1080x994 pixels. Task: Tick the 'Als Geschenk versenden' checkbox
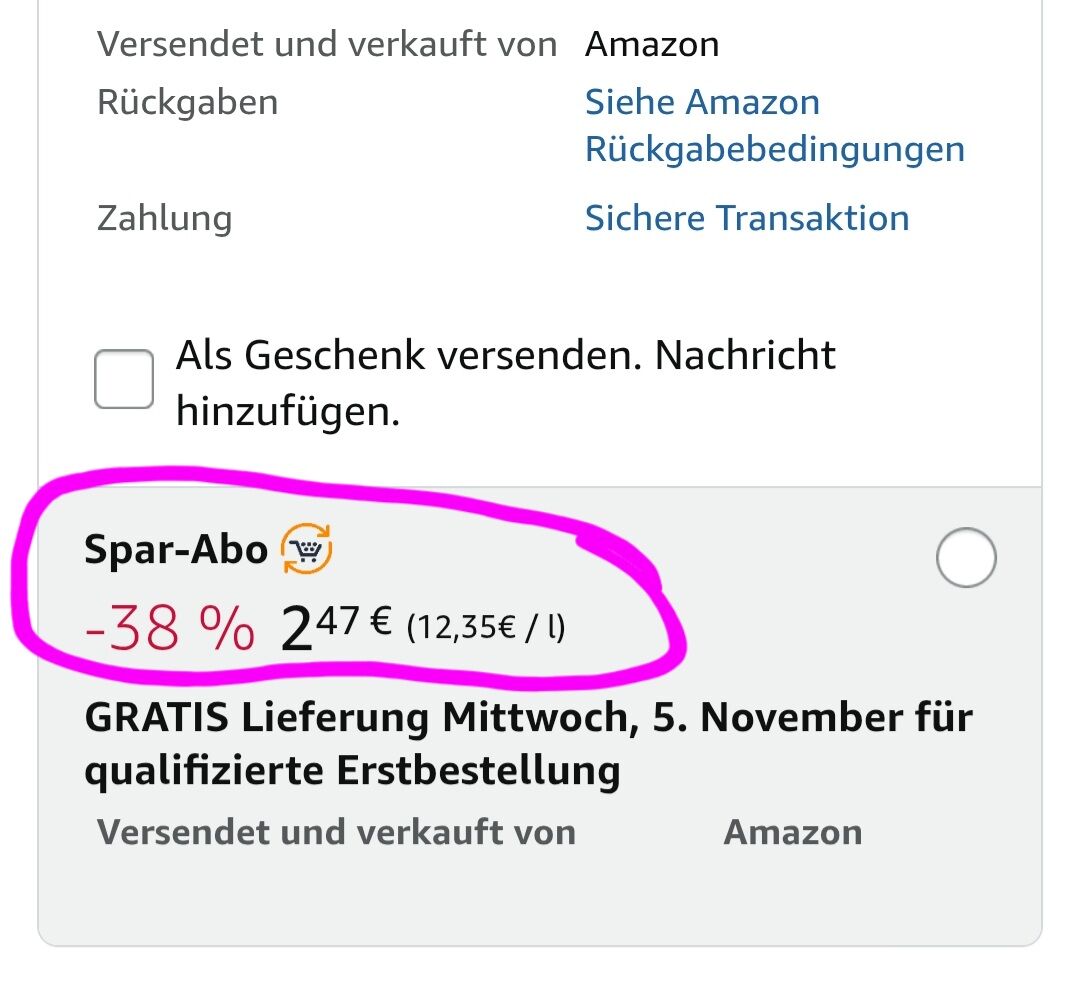point(124,379)
